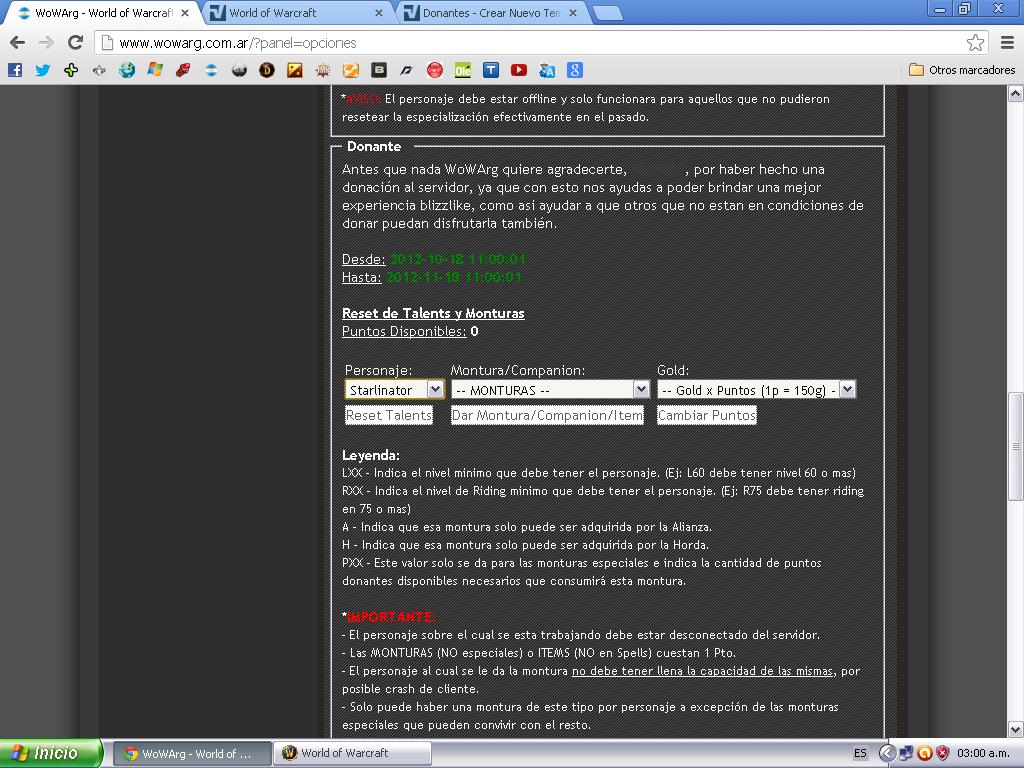Open the blue 'T' bookmark icon
1024x768 pixels.
click(490, 70)
